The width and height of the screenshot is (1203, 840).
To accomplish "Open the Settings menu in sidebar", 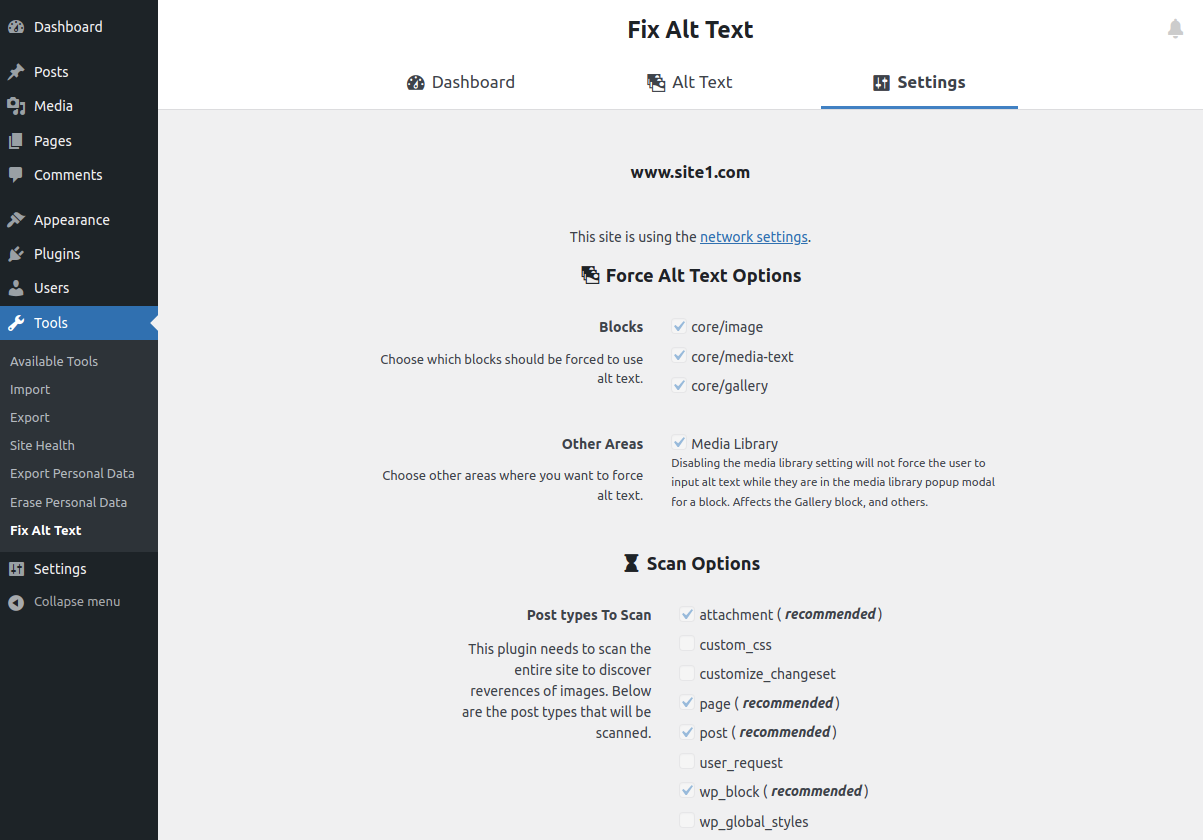I will (60, 569).
